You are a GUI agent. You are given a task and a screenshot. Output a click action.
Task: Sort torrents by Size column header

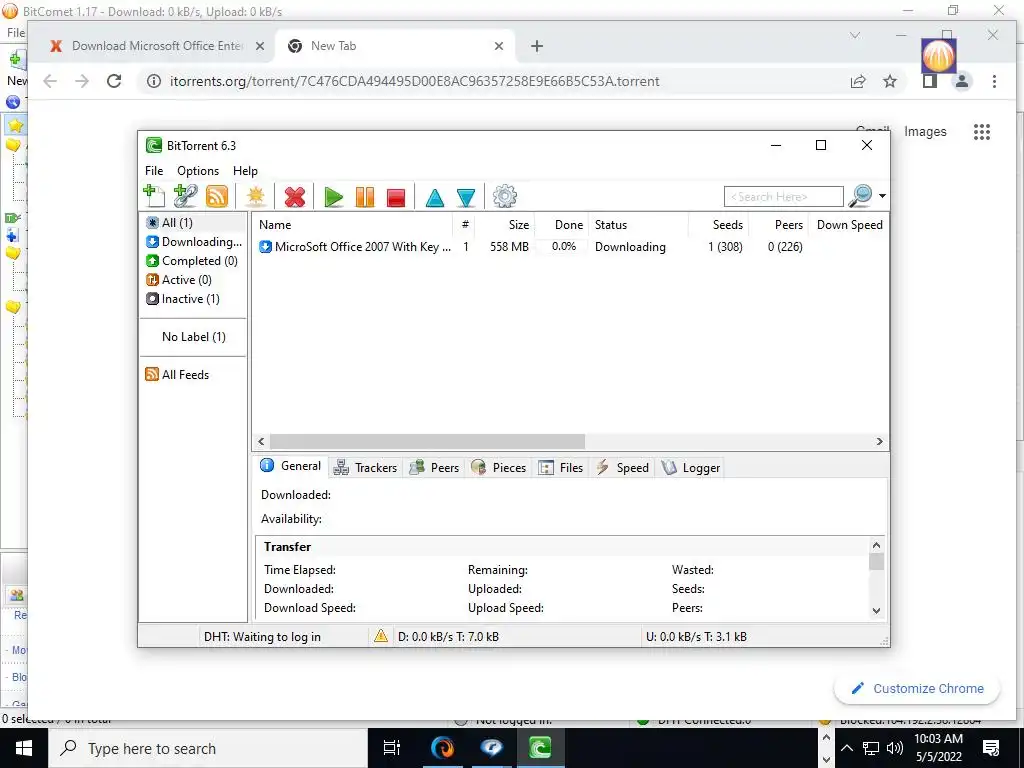point(504,225)
